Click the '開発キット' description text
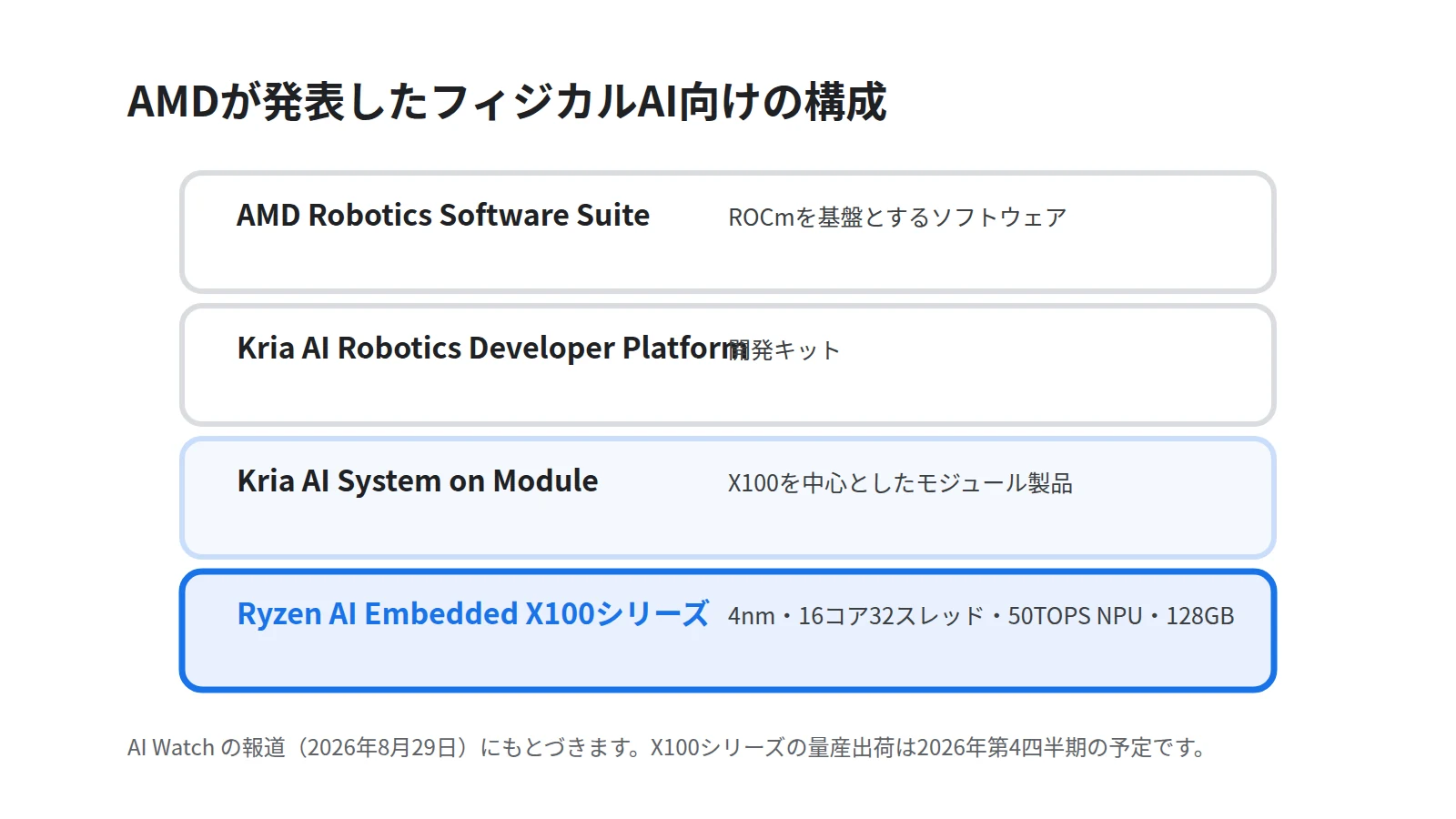Viewport: 1456px width, 819px height. pos(784,350)
